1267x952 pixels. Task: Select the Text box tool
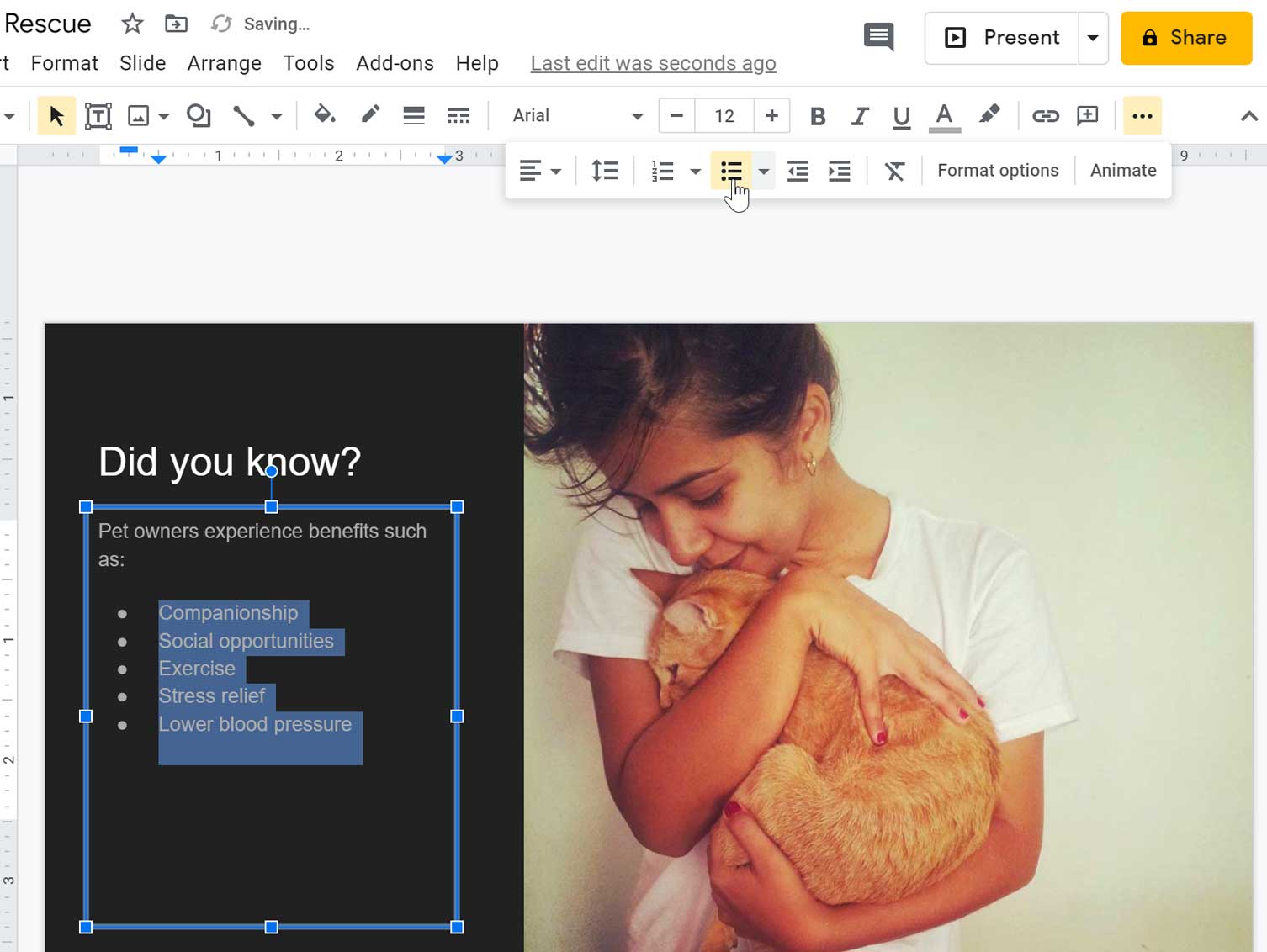click(x=98, y=116)
